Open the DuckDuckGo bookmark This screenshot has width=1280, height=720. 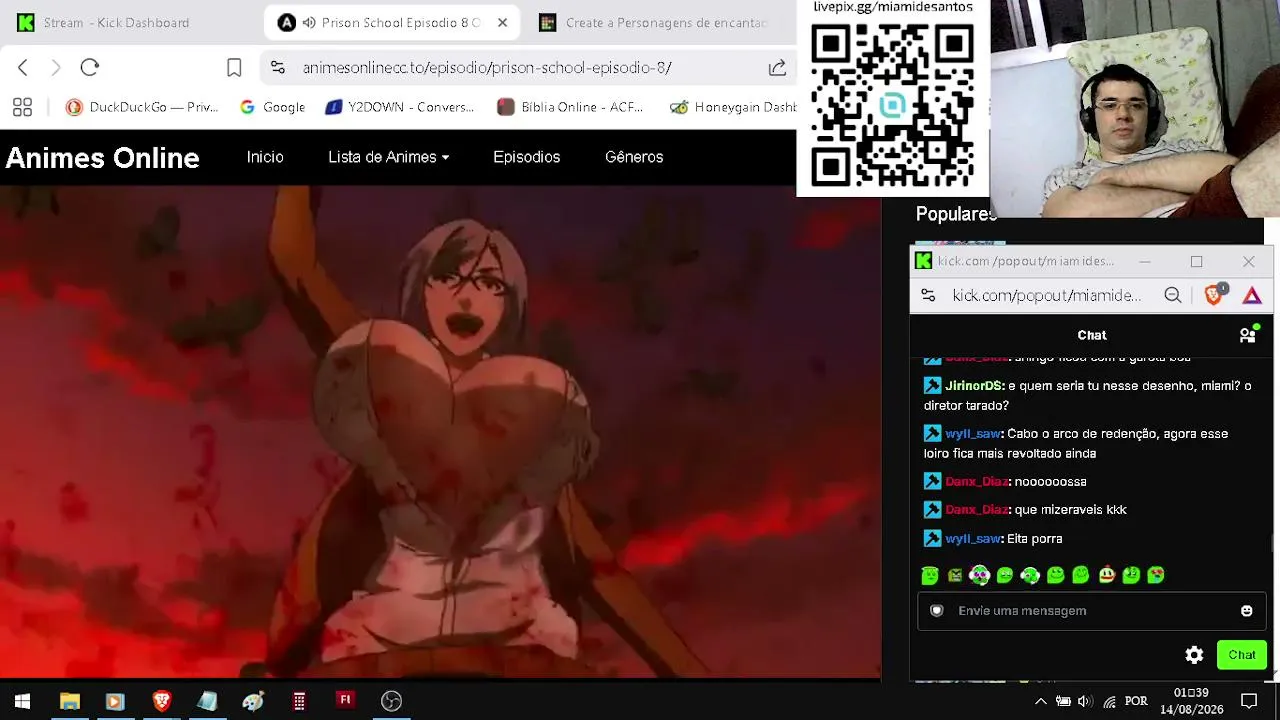pos(142,107)
